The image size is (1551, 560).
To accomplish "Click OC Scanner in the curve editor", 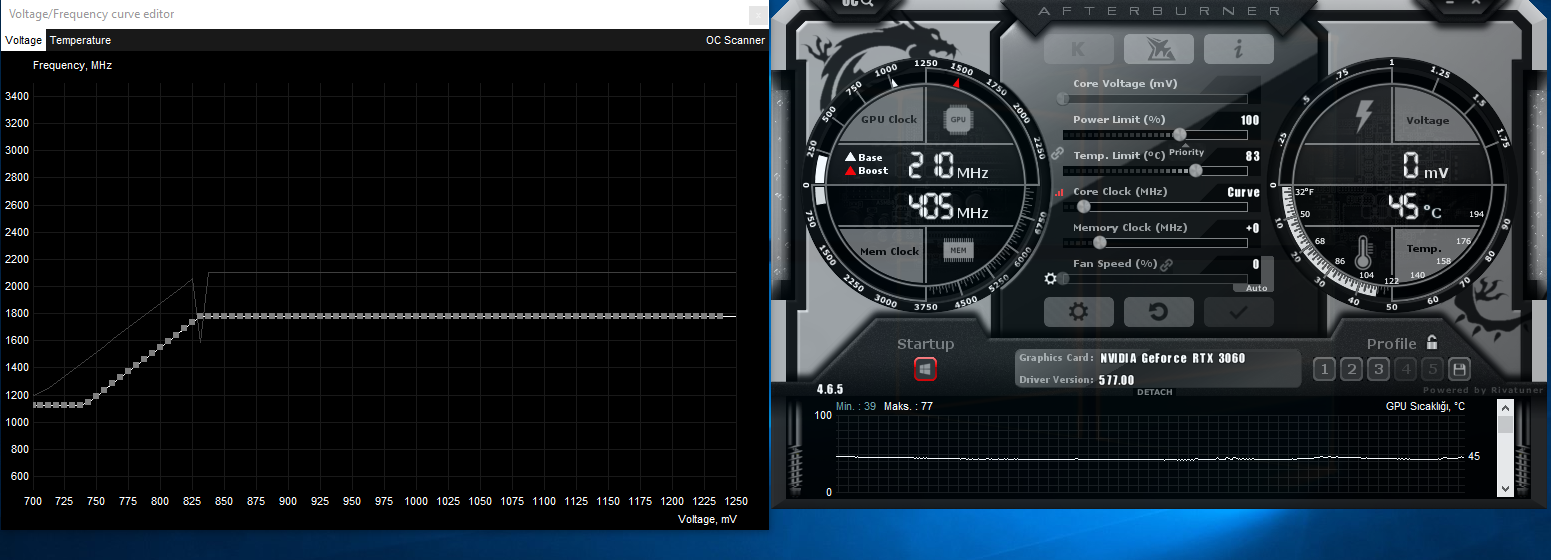I will (x=735, y=40).
